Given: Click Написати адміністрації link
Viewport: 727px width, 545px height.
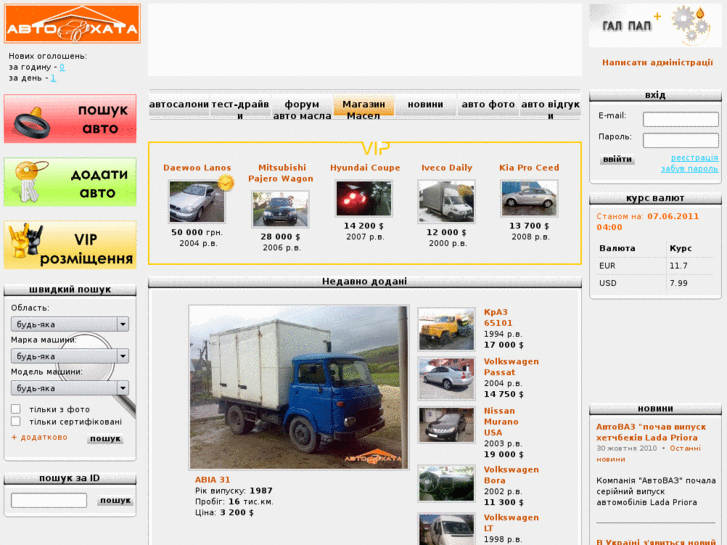Looking at the screenshot, I should pyautogui.click(x=657, y=62).
